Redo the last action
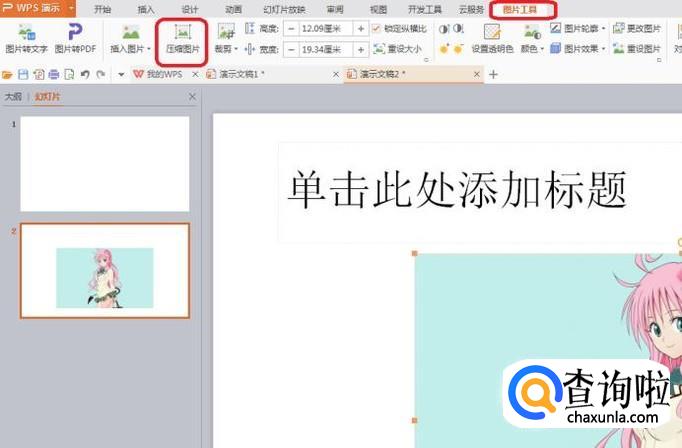Image resolution: width=682 pixels, height=448 pixels. 101,75
